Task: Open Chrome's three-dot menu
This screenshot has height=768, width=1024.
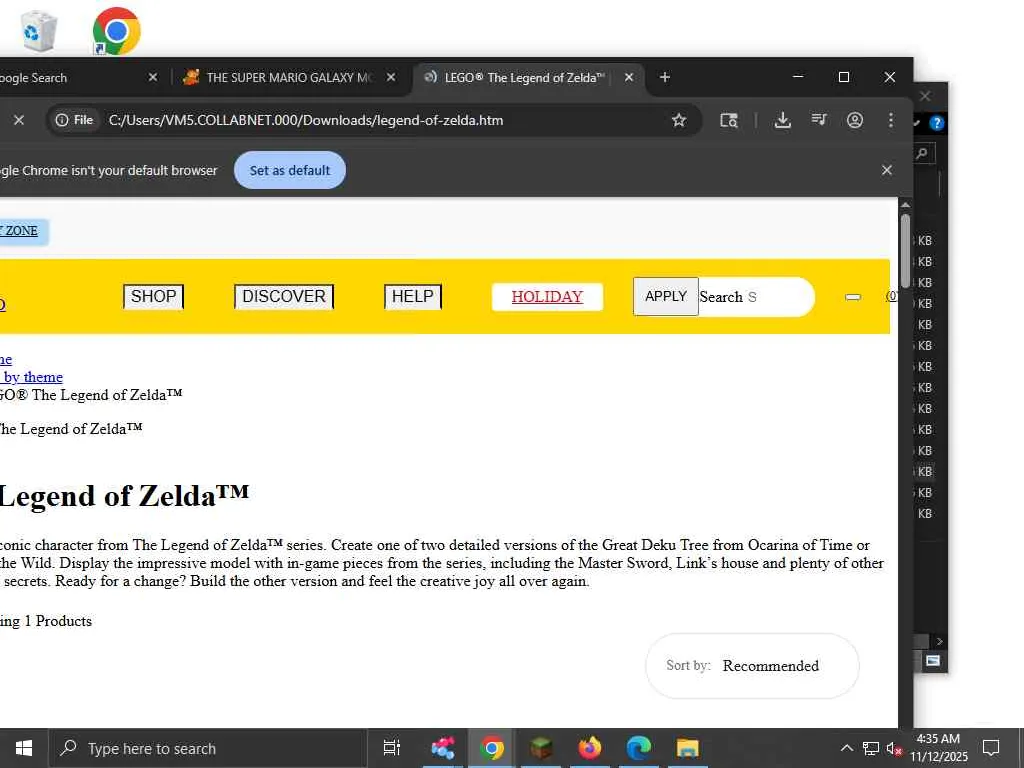Action: coord(891,120)
